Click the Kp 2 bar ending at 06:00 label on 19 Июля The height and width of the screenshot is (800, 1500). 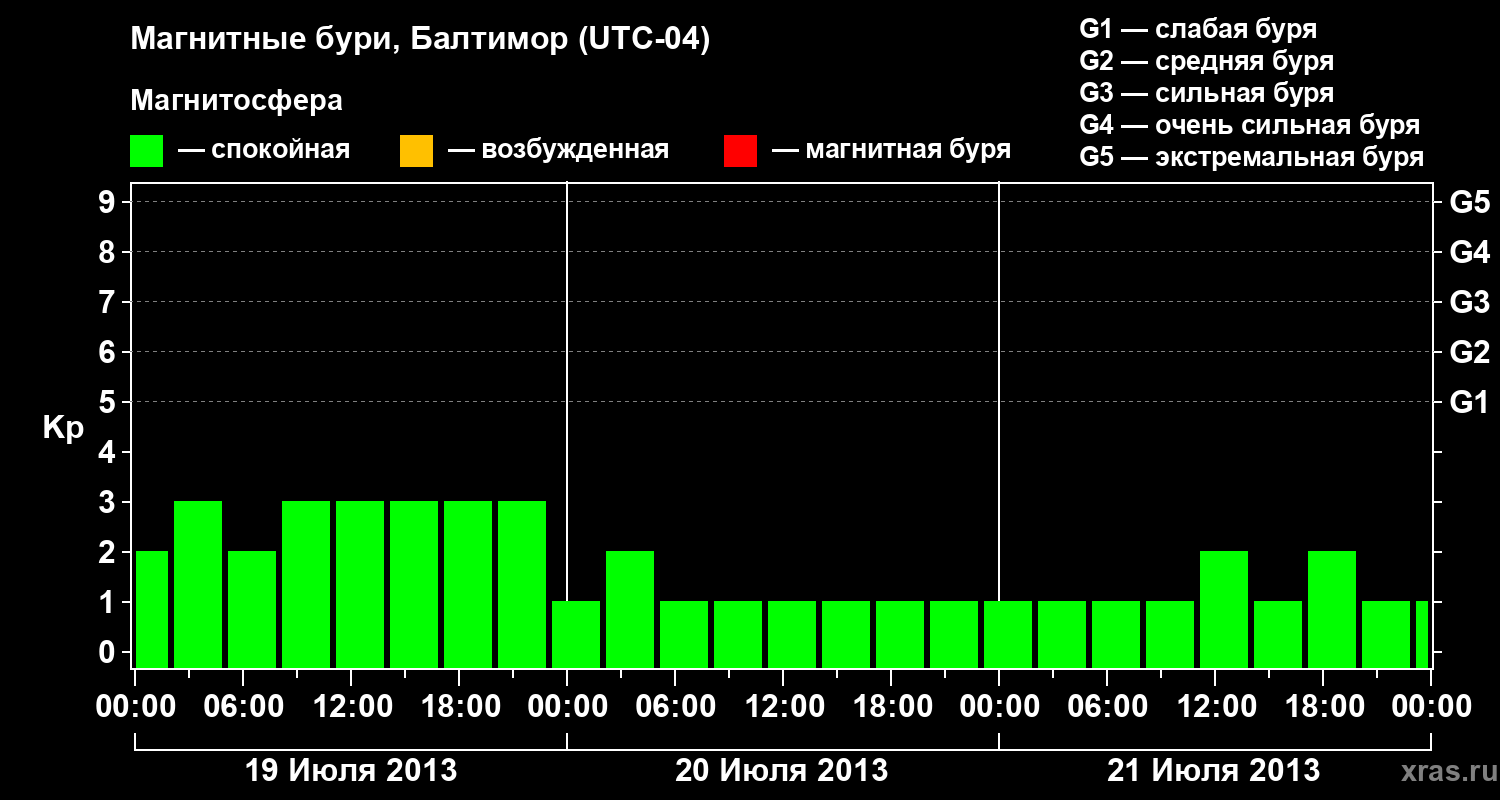(252, 609)
